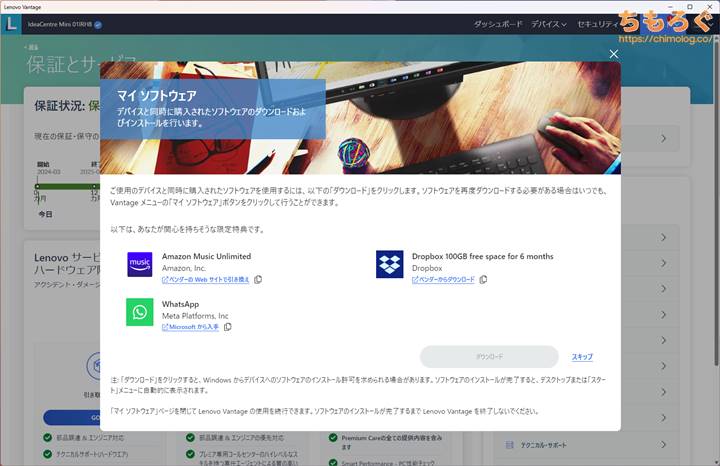
Task: Click the Amazon Music Unlimited app icon
Action: 140,264
